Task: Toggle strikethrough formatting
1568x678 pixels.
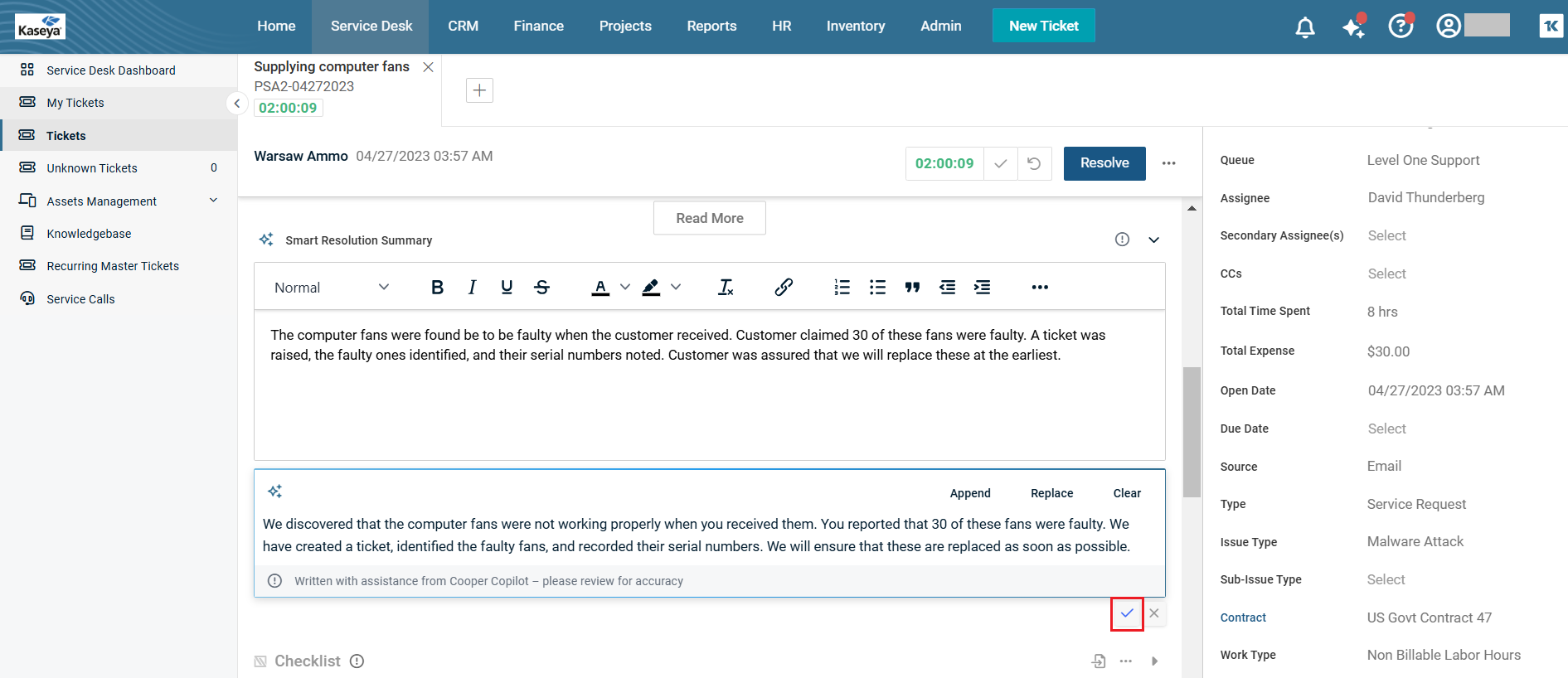Action: click(x=541, y=287)
